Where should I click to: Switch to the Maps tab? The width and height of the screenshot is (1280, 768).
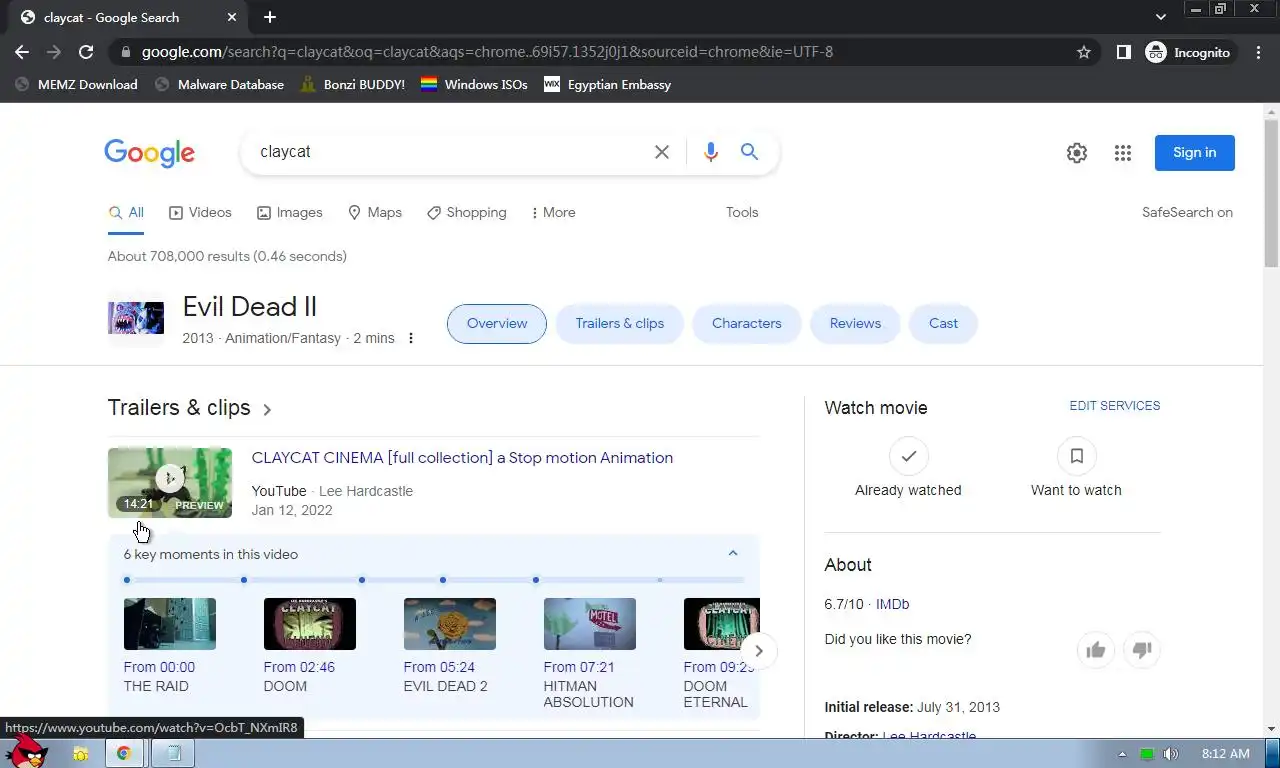click(375, 213)
